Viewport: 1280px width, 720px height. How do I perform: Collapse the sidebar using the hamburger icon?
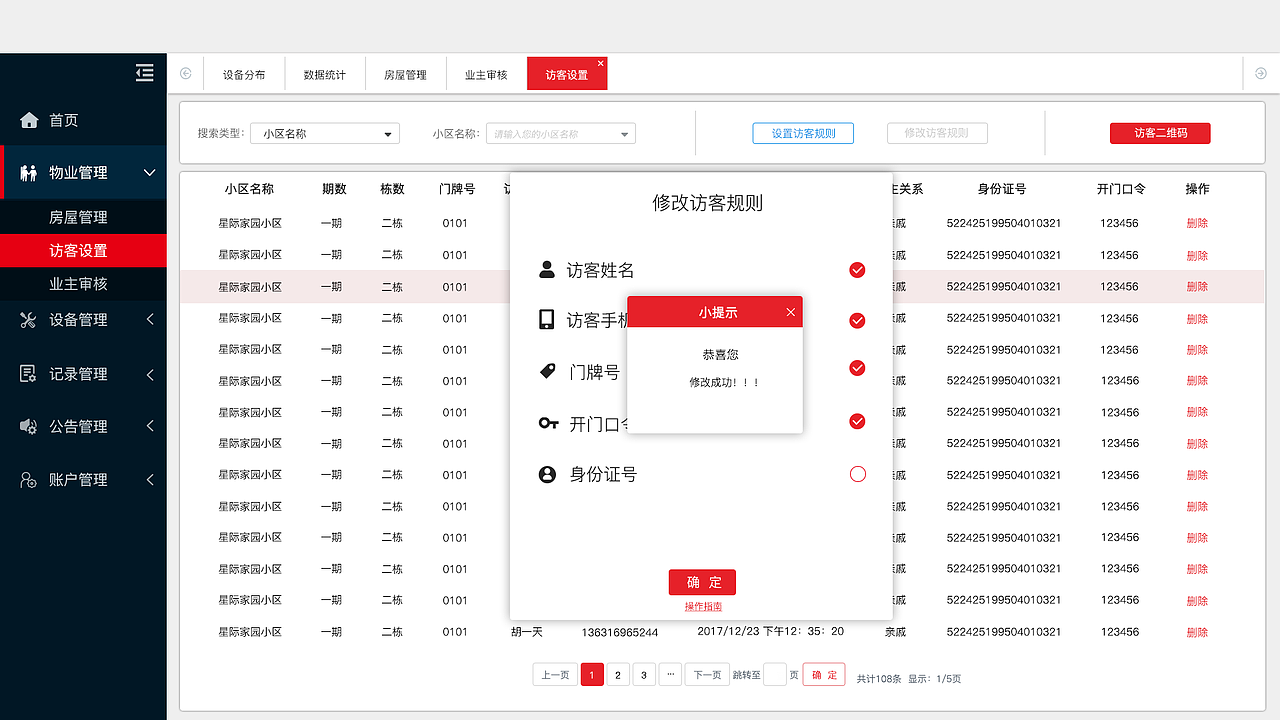pyautogui.click(x=144, y=72)
